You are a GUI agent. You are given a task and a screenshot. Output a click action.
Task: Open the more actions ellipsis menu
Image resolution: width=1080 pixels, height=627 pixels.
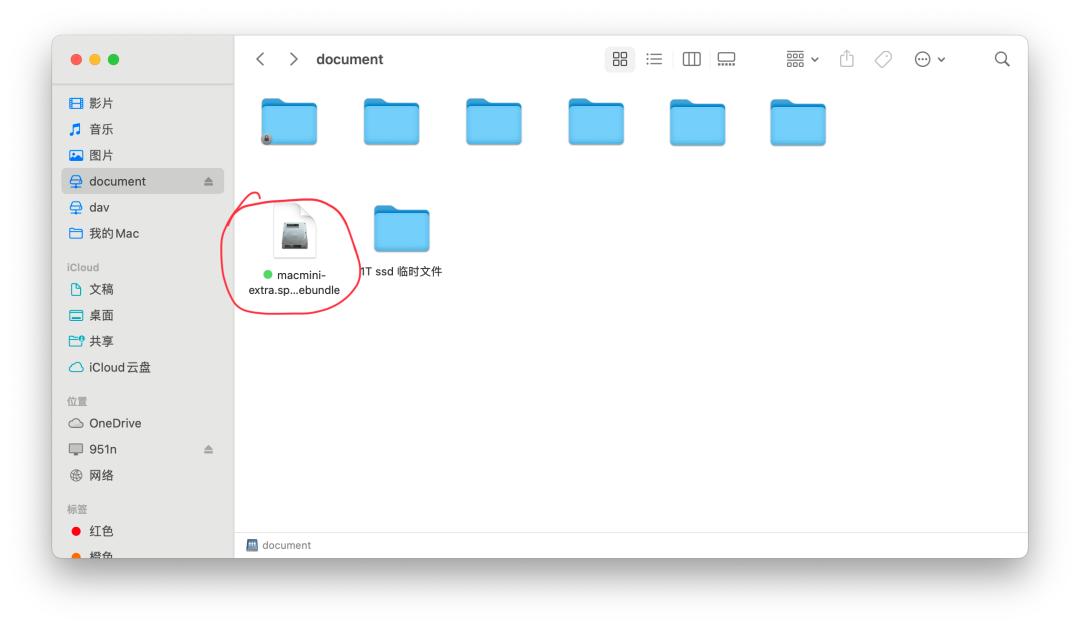click(929, 59)
